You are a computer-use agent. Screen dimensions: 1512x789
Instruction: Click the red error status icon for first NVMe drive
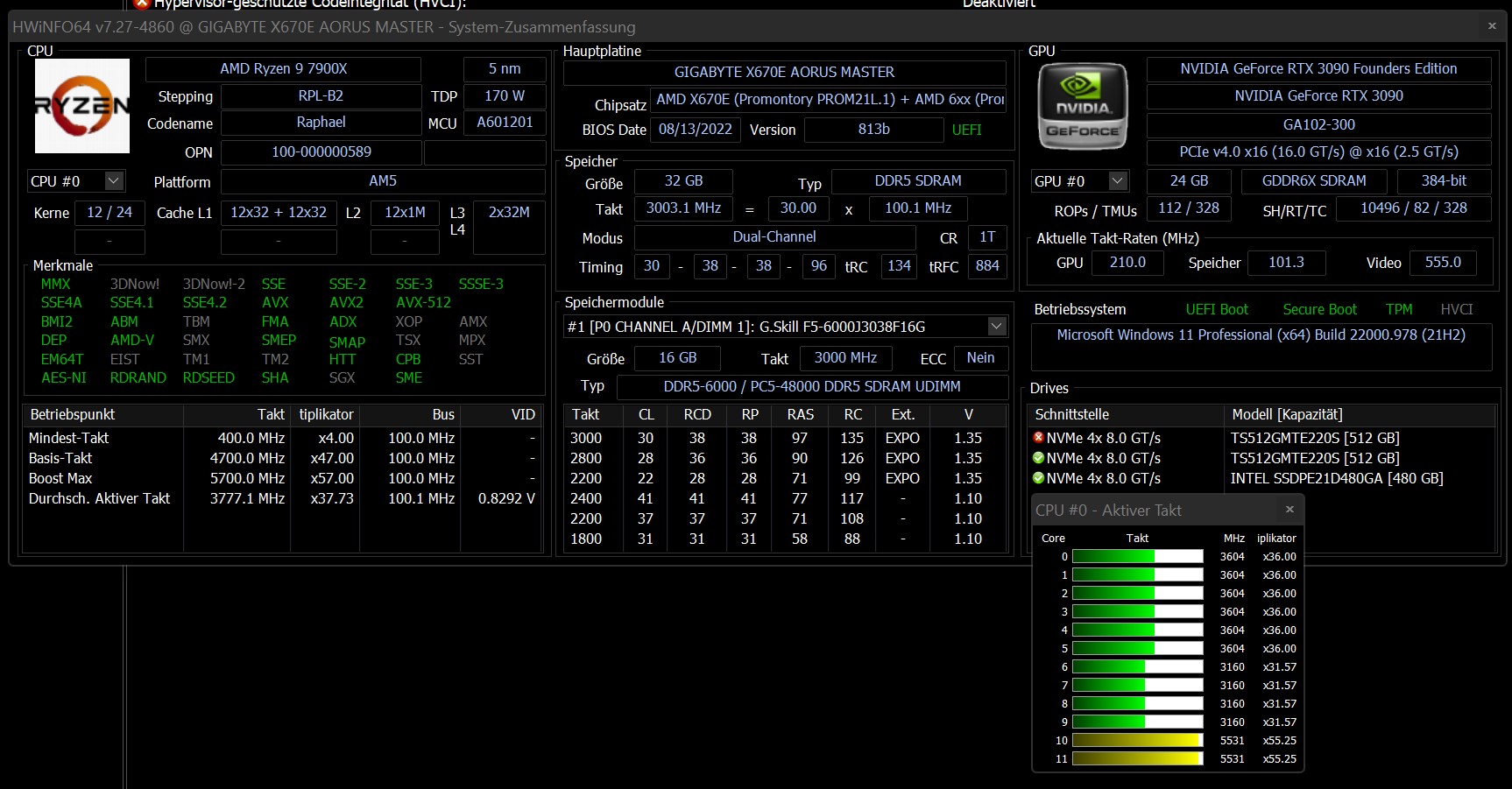(x=1039, y=438)
